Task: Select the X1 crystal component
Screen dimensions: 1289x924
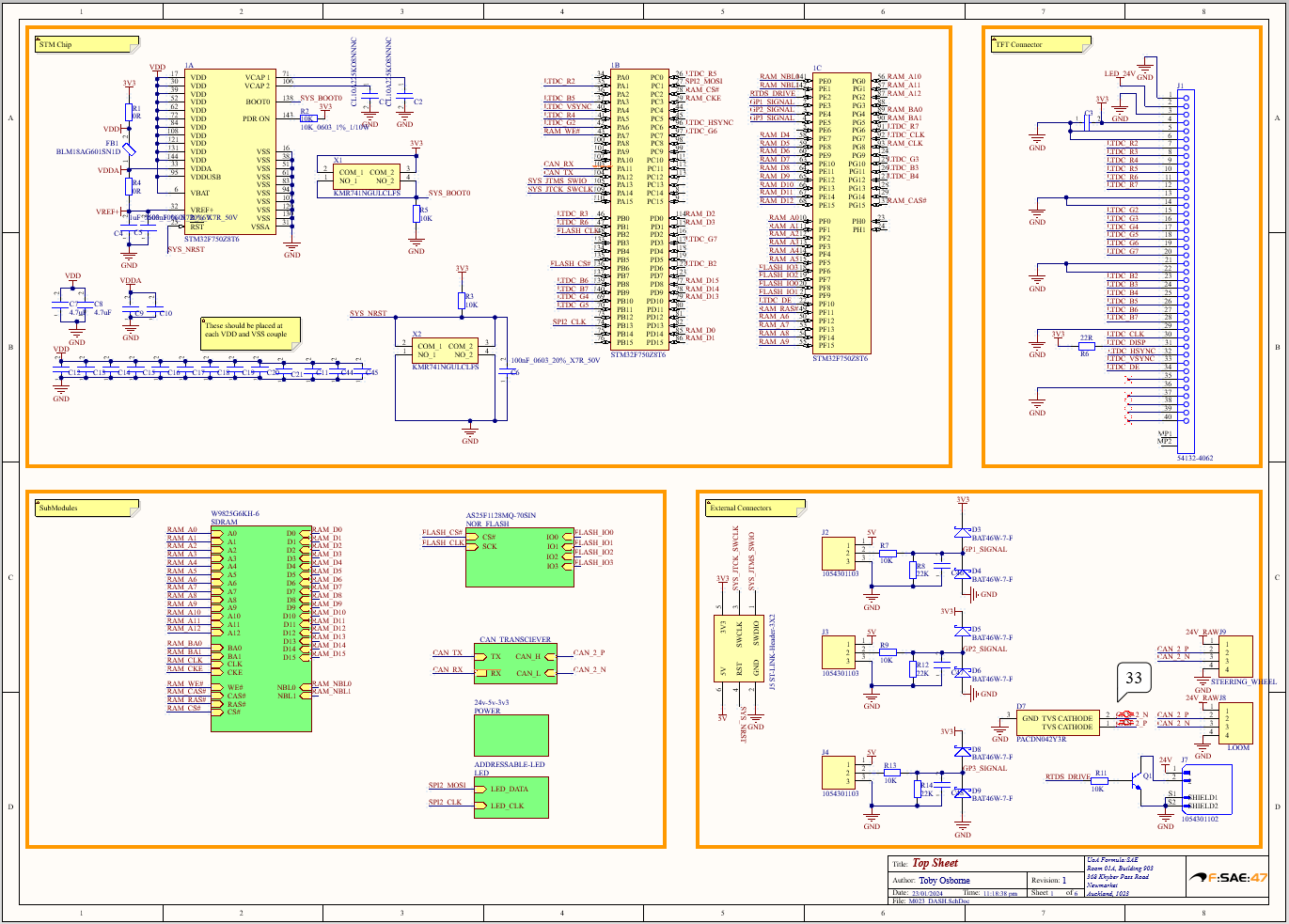Action: (x=368, y=177)
